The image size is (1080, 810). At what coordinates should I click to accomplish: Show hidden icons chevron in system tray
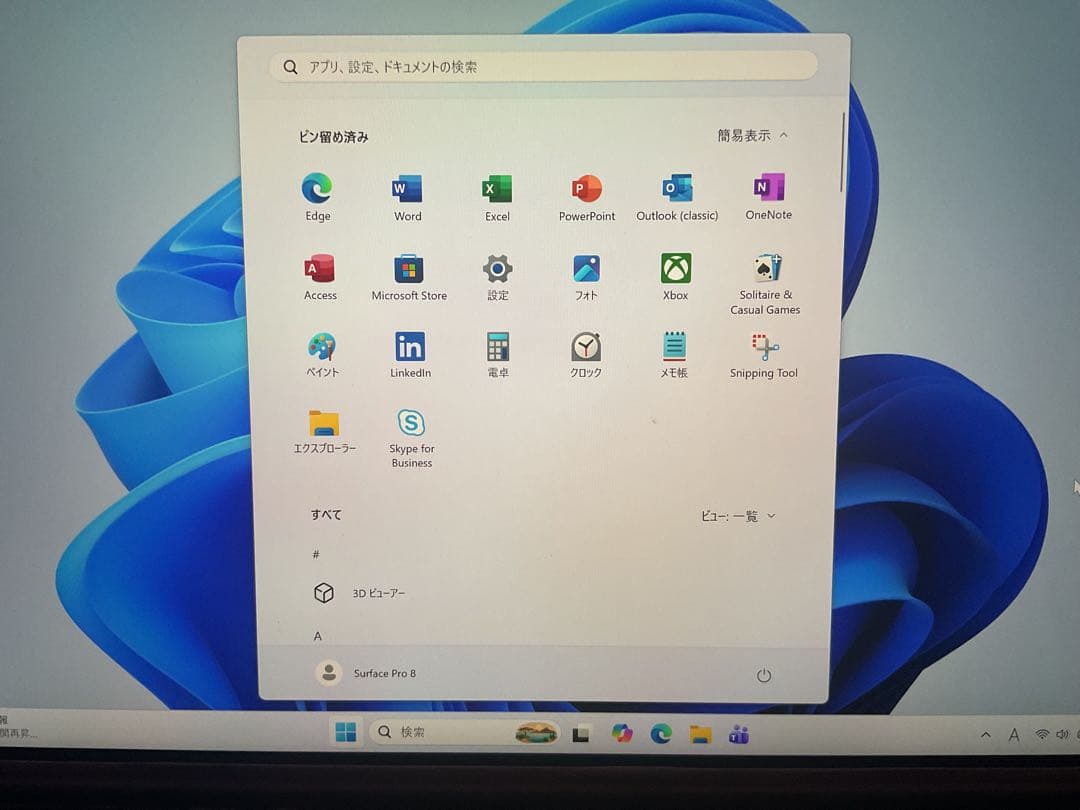(x=986, y=735)
